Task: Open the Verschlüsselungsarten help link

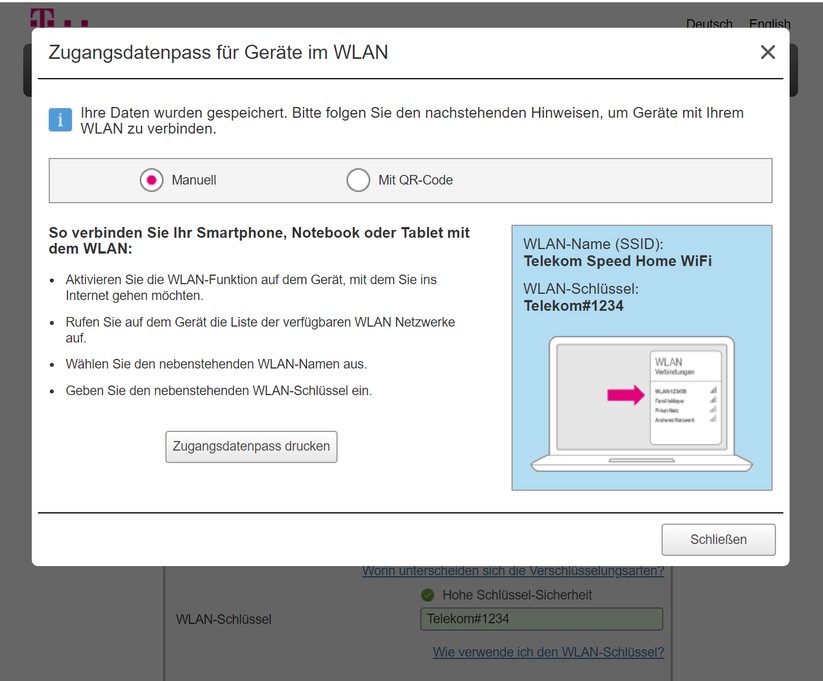Action: (513, 571)
